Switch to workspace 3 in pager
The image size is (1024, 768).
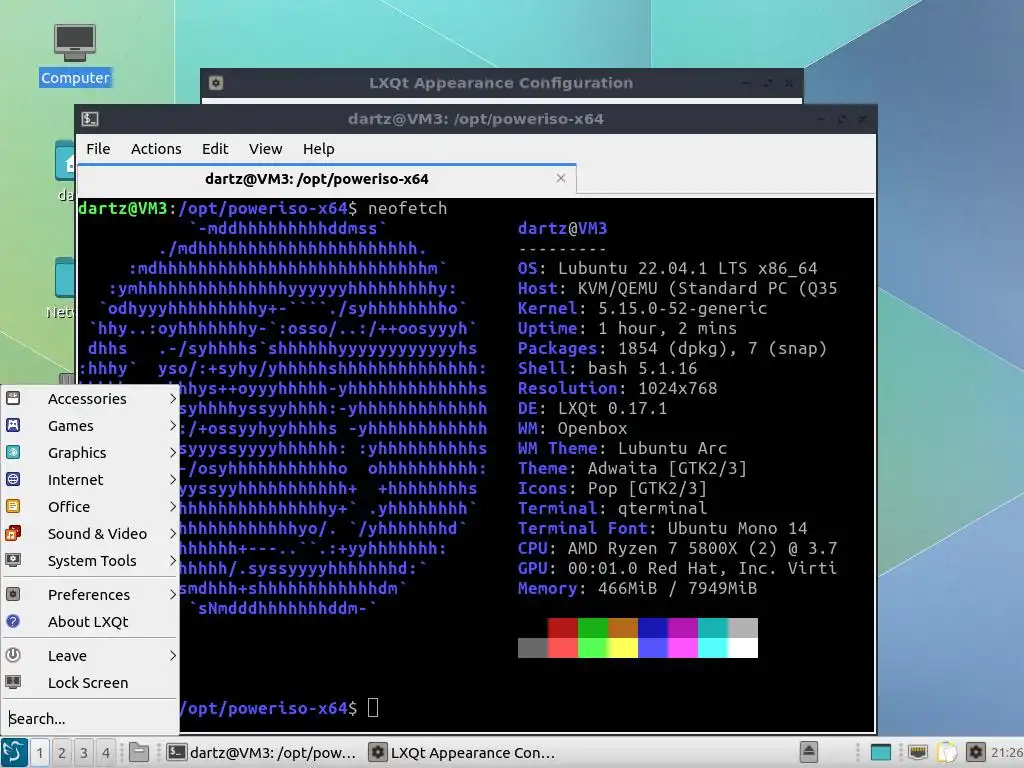click(84, 753)
